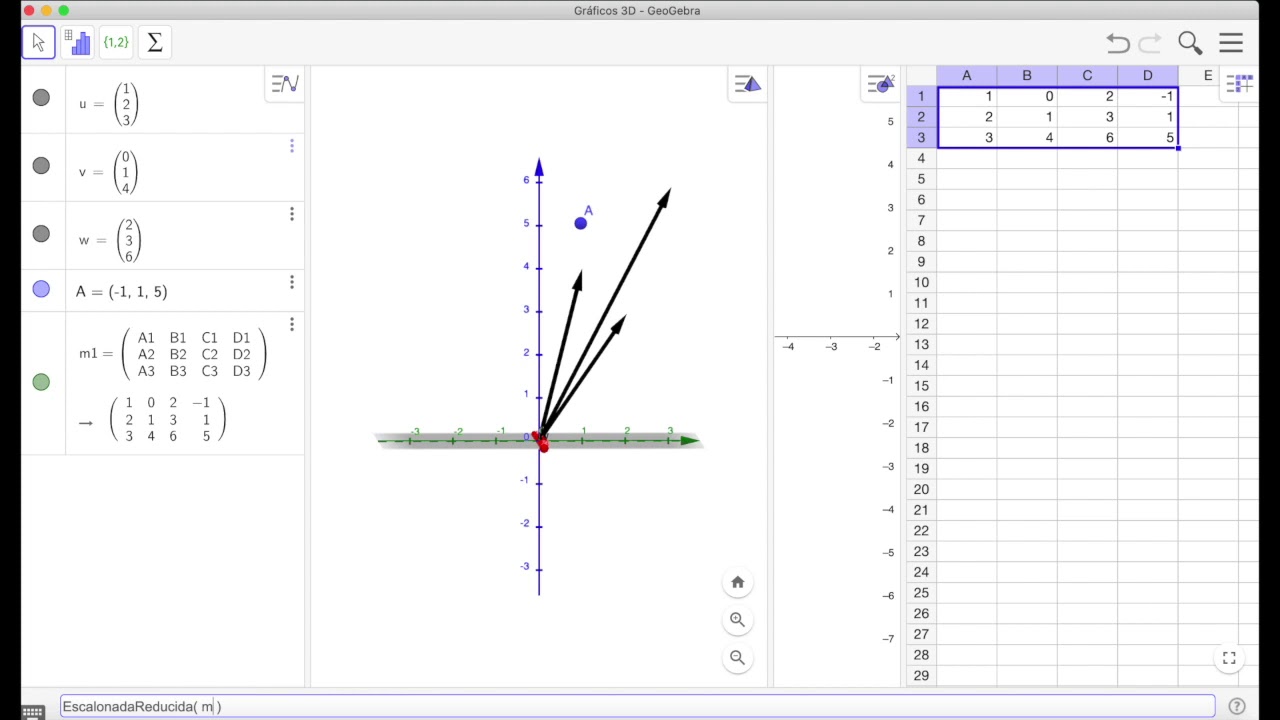Select spreadsheet column D header
Screen dimensions: 1280x720
pyautogui.click(x=1147, y=76)
